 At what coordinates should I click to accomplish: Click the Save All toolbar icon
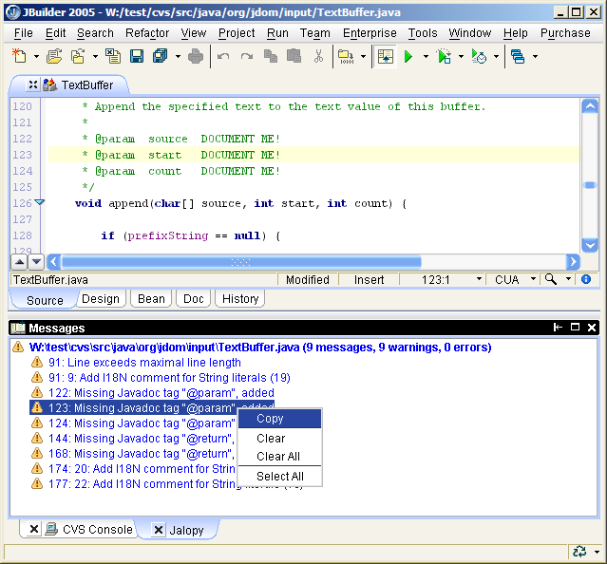(x=160, y=56)
